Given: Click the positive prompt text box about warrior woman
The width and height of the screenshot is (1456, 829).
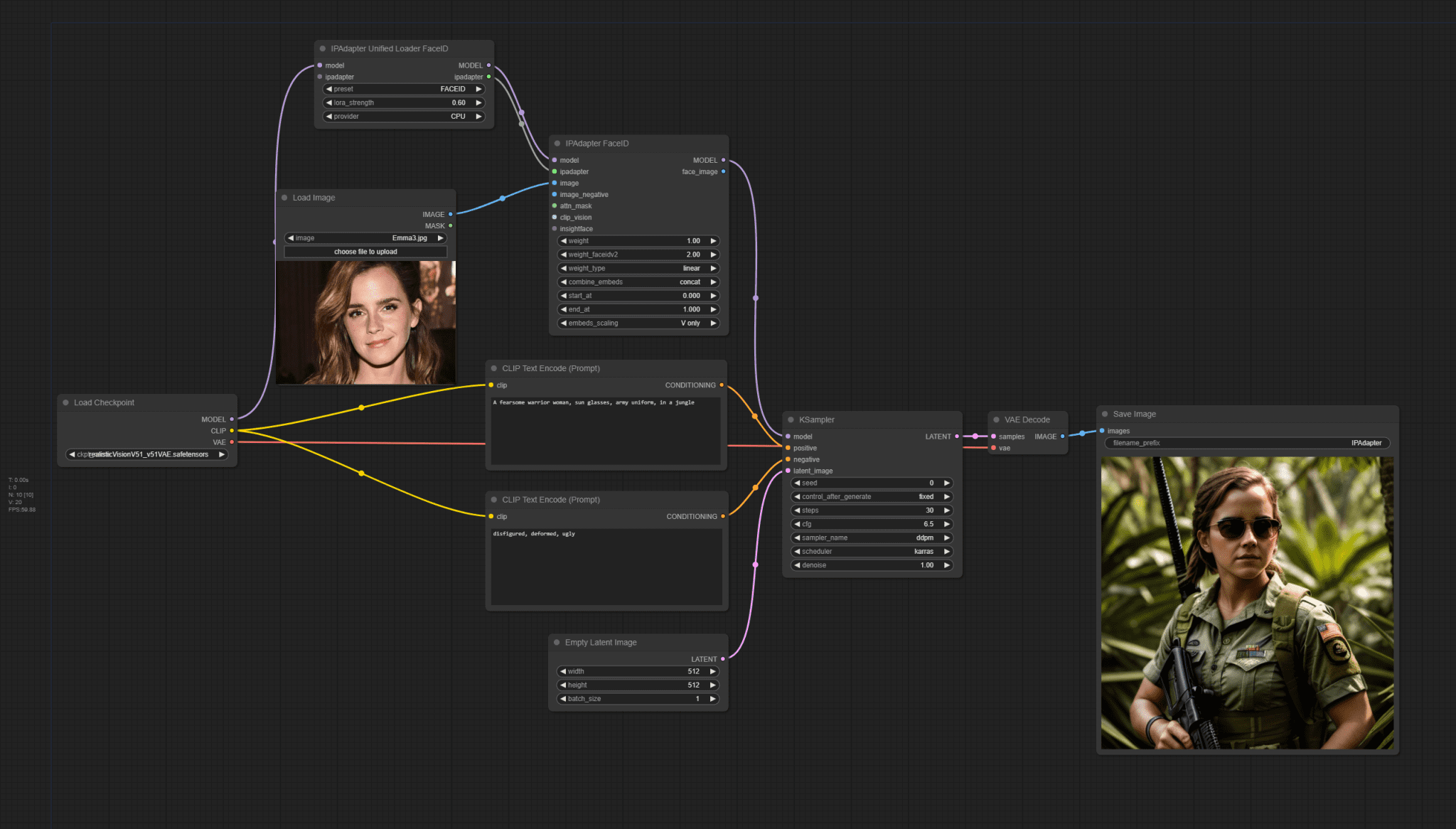Looking at the screenshot, I should click(606, 431).
